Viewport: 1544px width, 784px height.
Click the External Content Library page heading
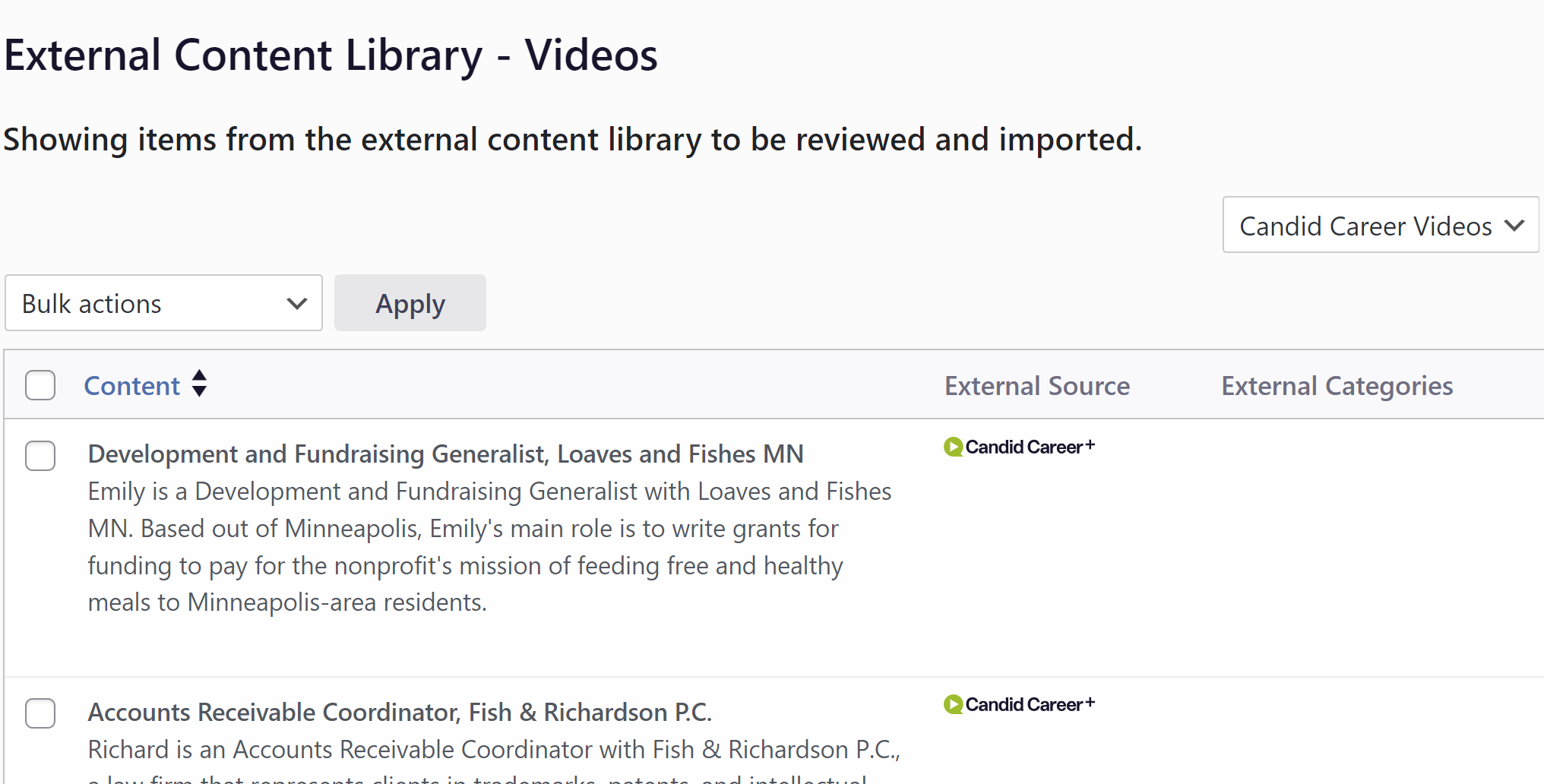coord(331,55)
